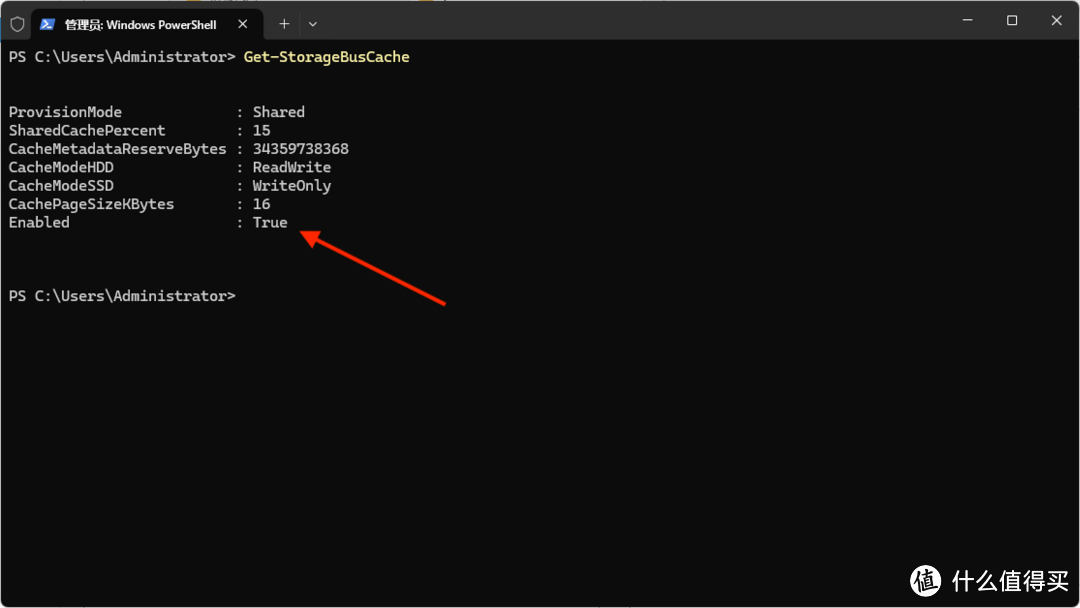Expand the new tab profile dropdown chevron

313,24
